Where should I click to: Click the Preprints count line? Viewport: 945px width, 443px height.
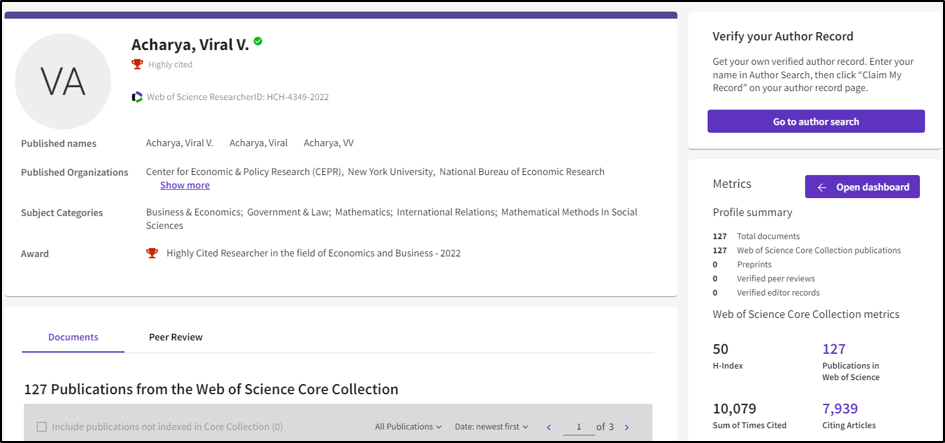tap(742, 265)
